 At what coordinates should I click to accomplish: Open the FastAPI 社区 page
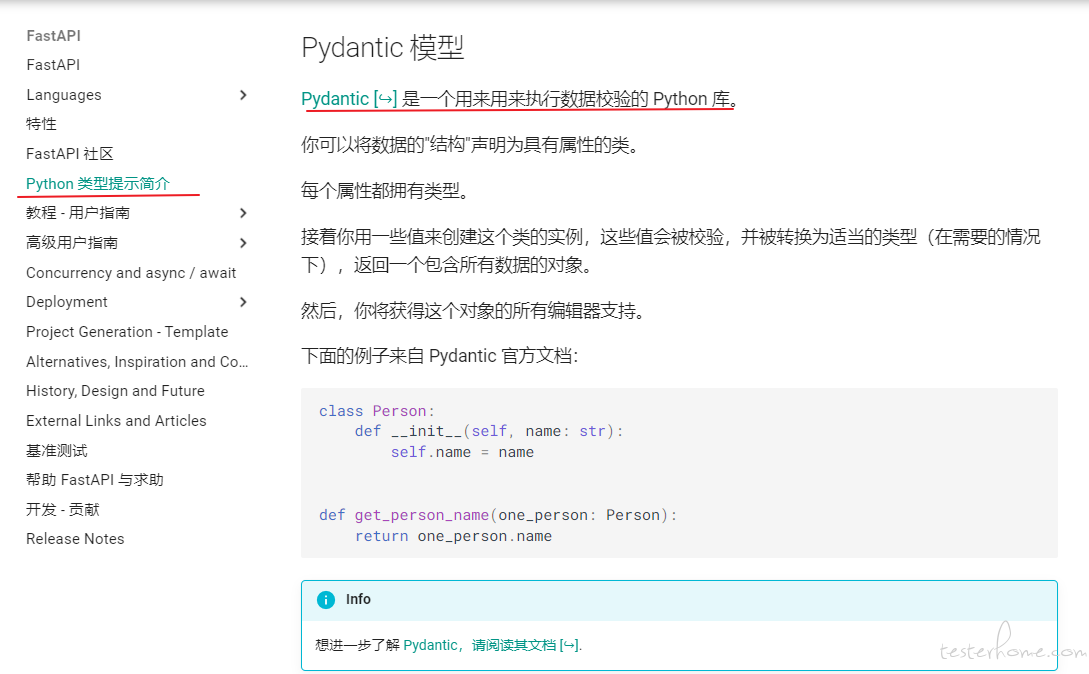(x=69, y=154)
